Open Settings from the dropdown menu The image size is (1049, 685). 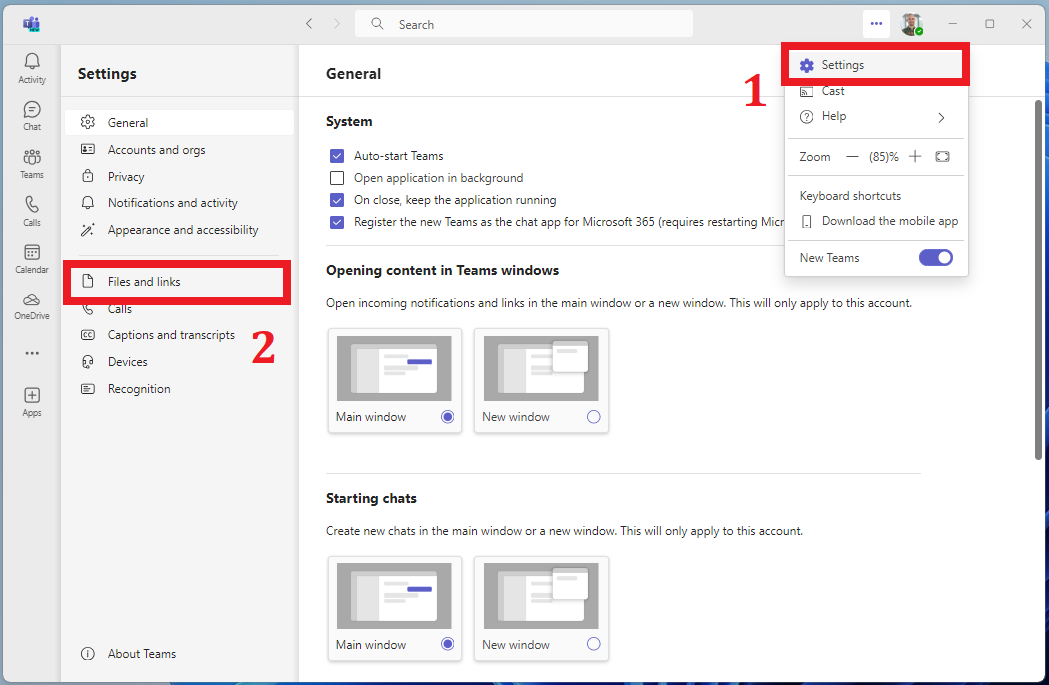coord(875,65)
